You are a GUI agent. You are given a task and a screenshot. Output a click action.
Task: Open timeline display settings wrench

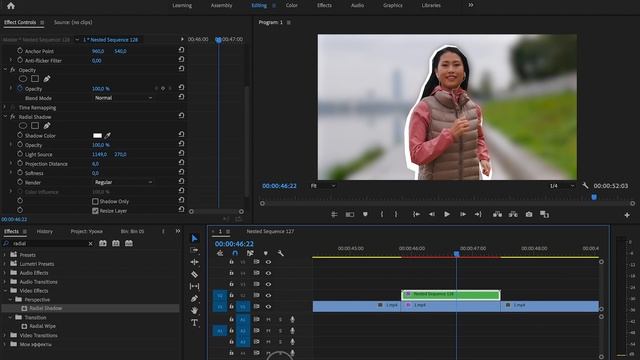click(x=281, y=253)
